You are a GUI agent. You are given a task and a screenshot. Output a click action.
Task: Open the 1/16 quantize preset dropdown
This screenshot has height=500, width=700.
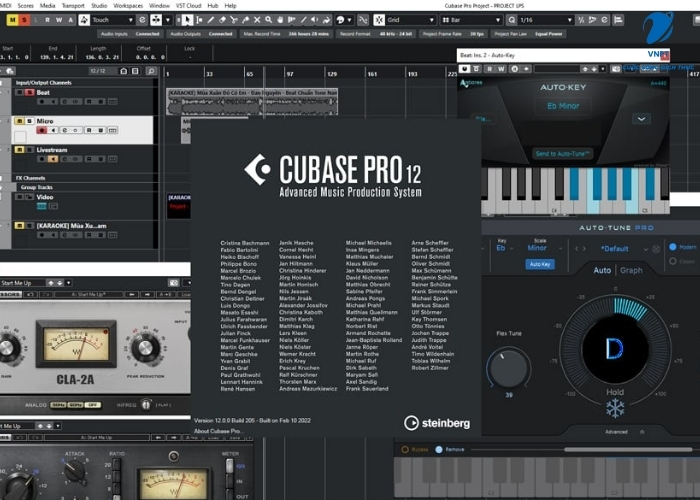[546, 20]
